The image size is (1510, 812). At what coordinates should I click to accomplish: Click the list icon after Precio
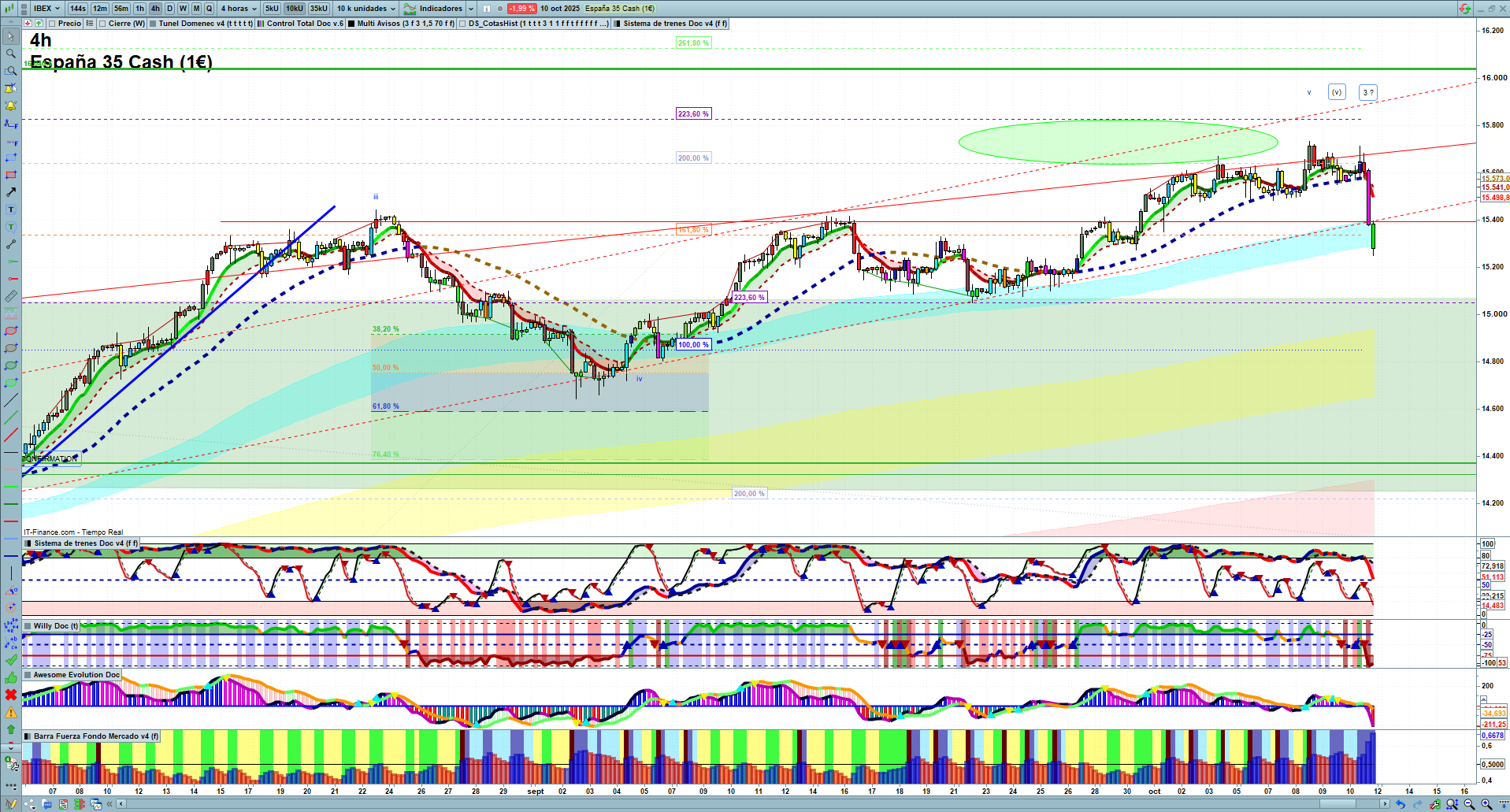coord(90,24)
